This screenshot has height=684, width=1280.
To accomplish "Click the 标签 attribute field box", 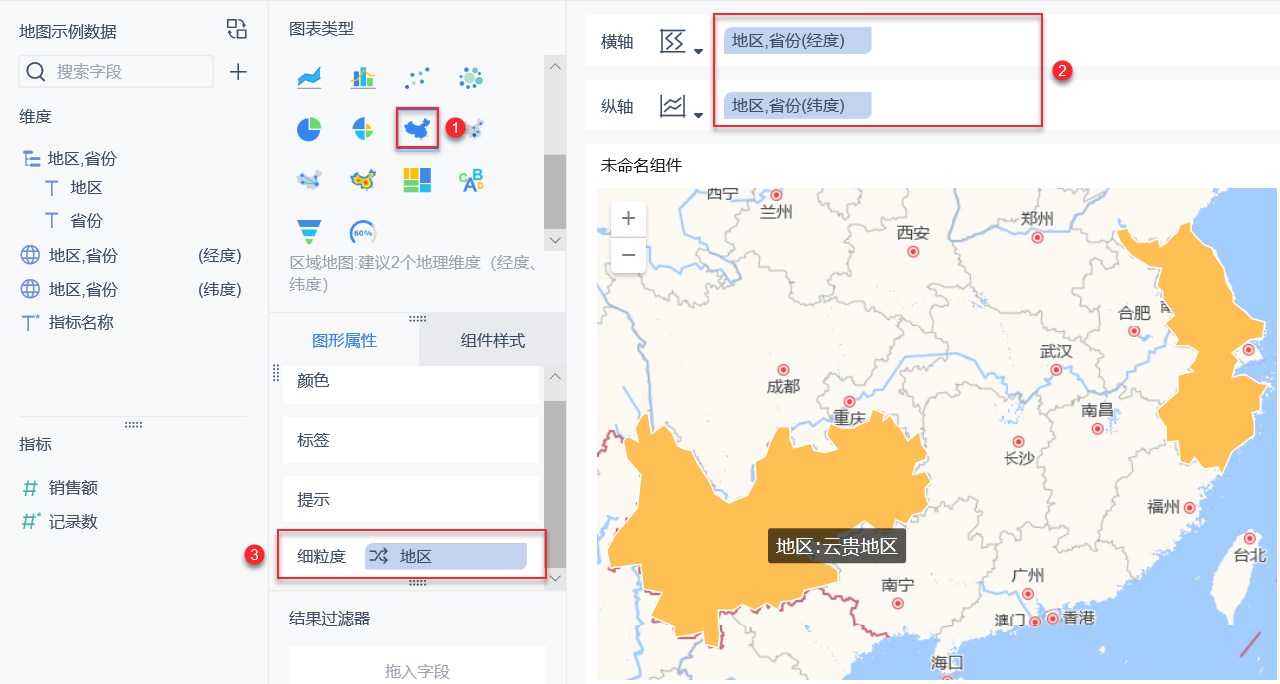I will (411, 440).
